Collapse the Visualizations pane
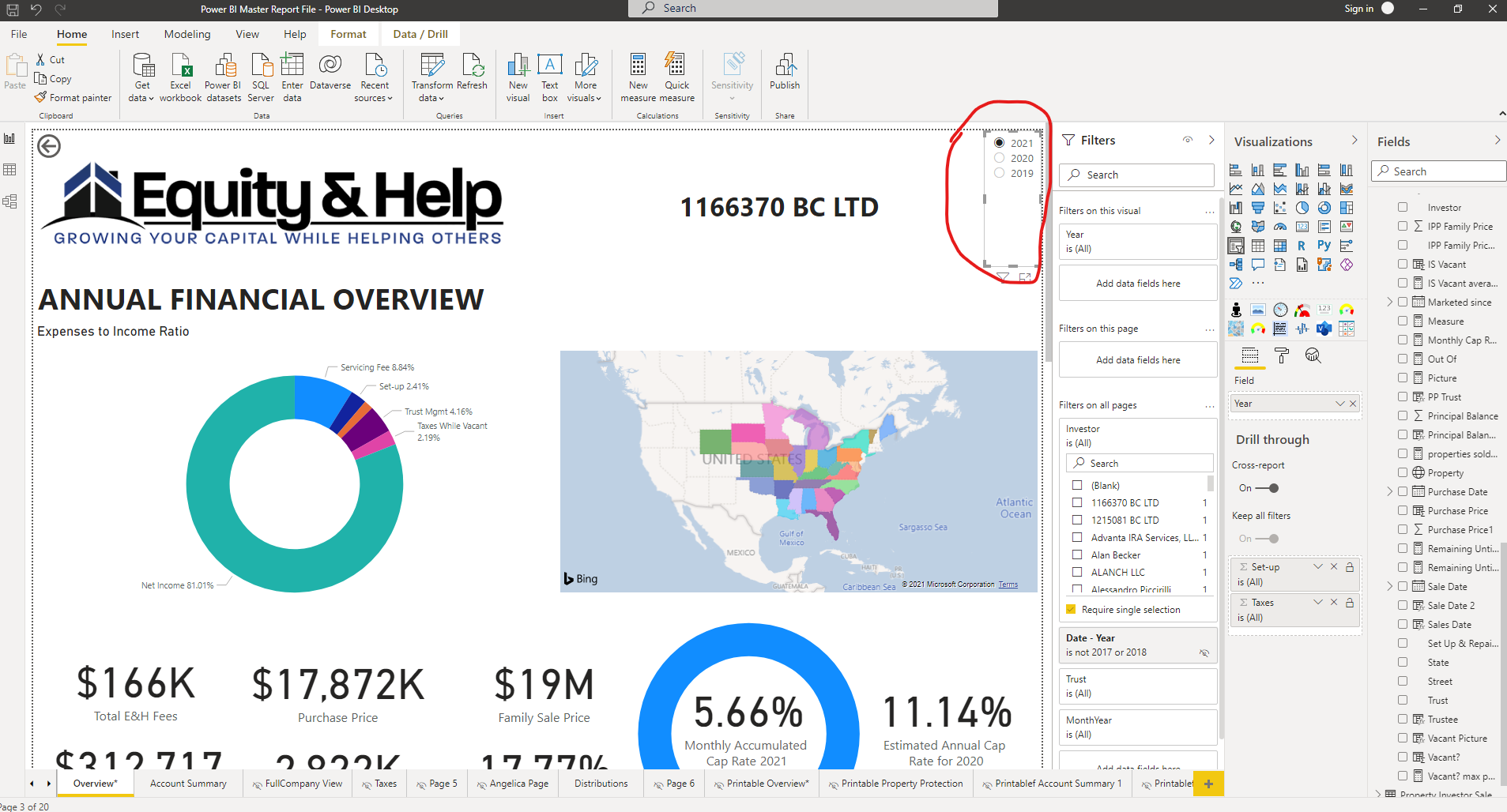The width and height of the screenshot is (1507, 812). 1354,141
